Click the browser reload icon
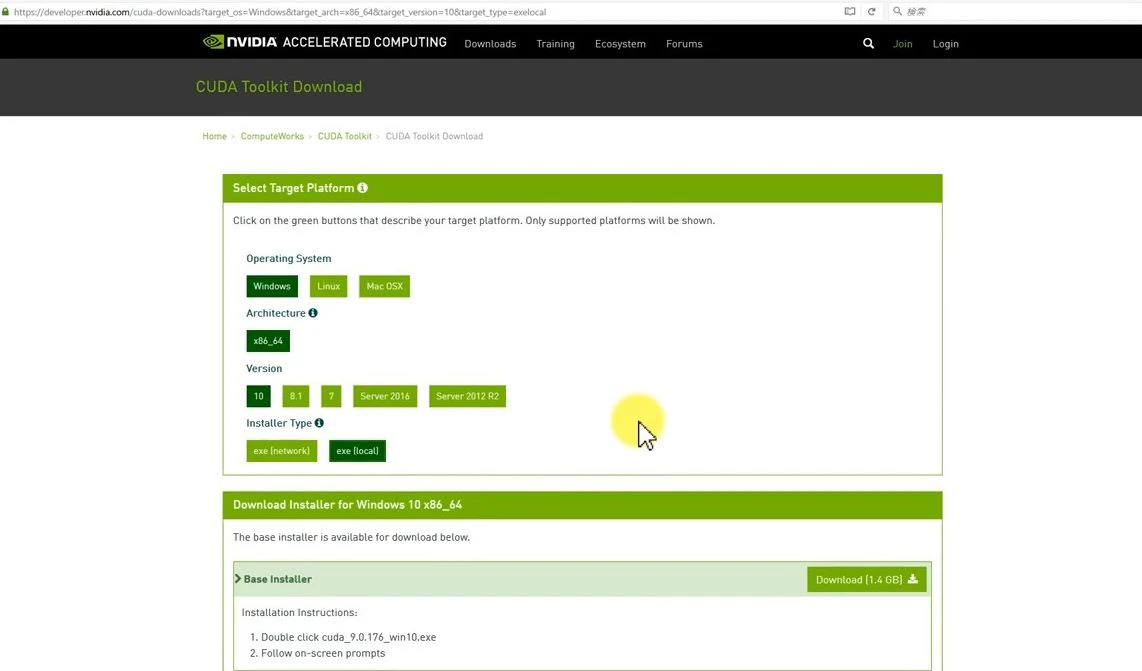 point(871,12)
